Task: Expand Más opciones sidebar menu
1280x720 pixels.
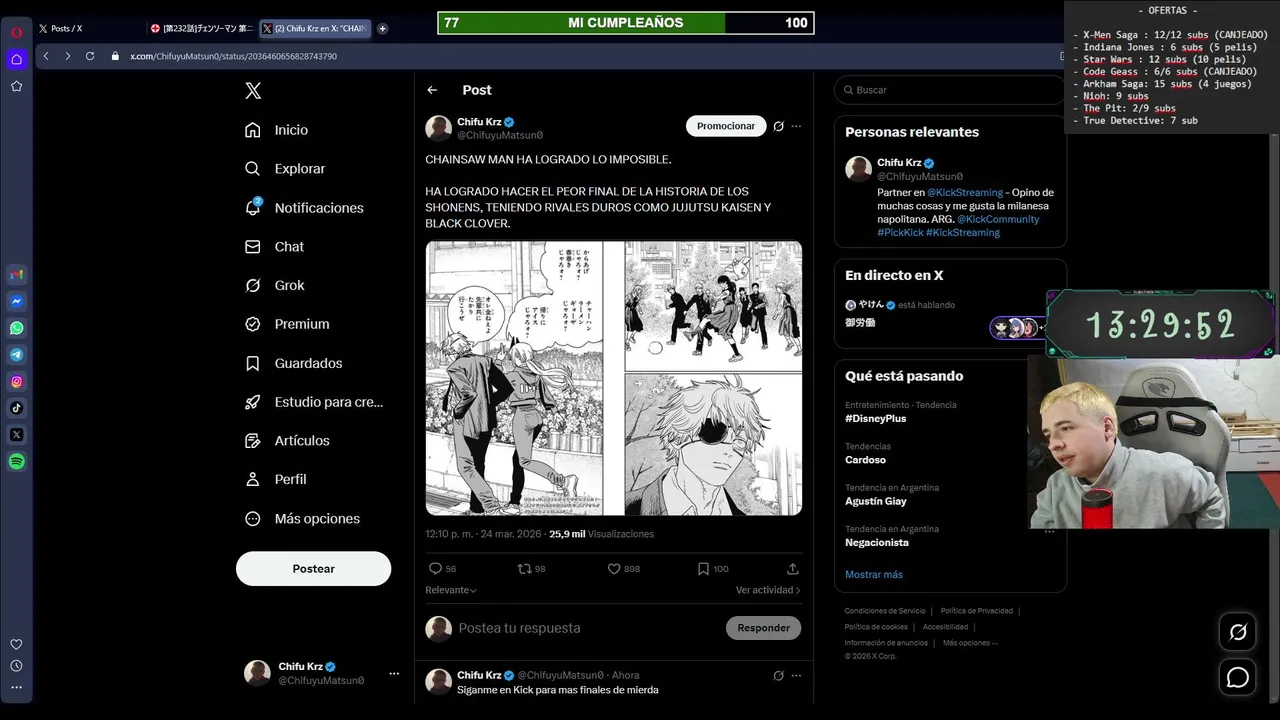Action: tap(302, 518)
